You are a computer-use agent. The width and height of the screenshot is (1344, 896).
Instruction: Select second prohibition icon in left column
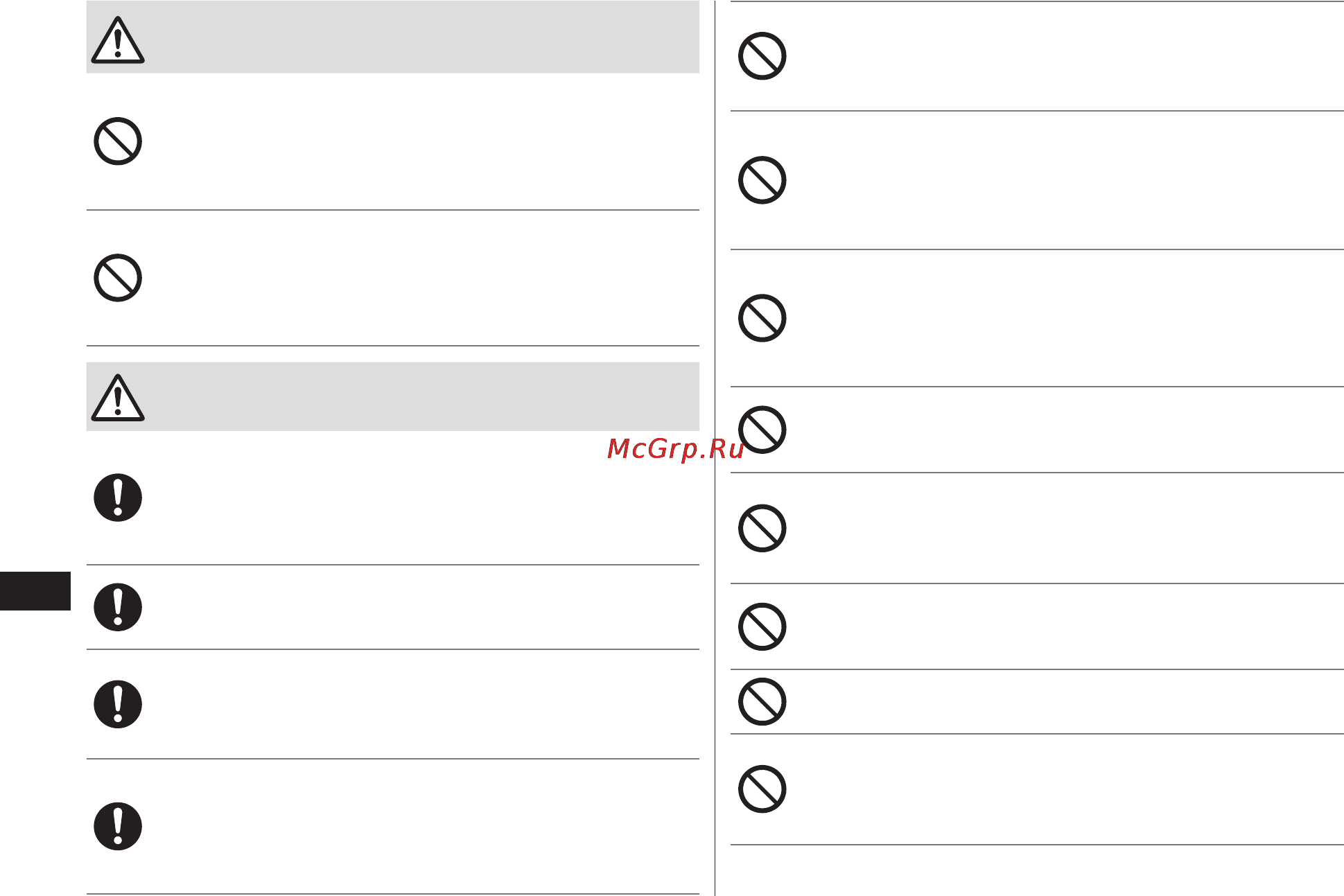(x=118, y=278)
